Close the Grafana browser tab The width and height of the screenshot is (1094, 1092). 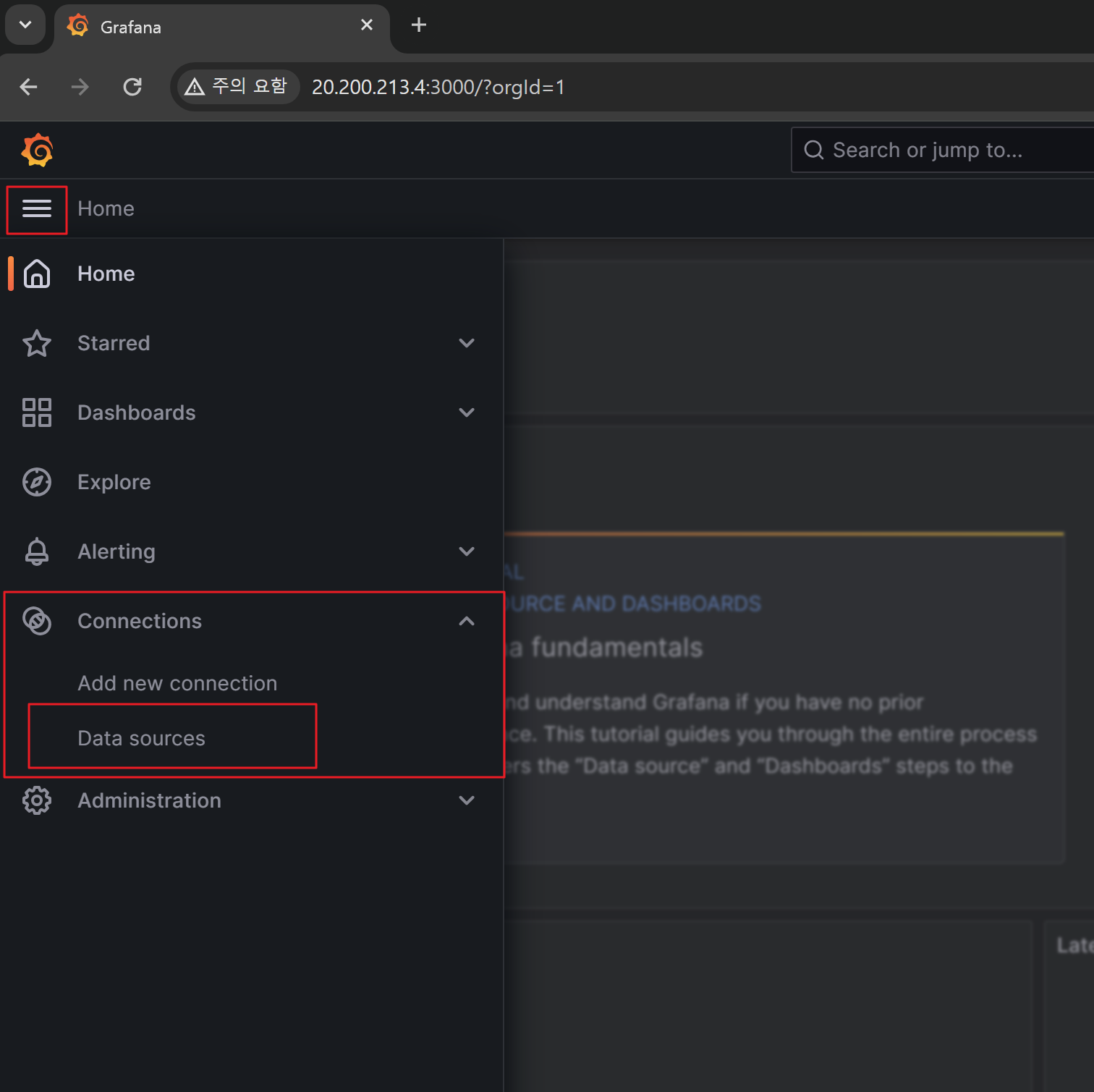pyautogui.click(x=367, y=25)
